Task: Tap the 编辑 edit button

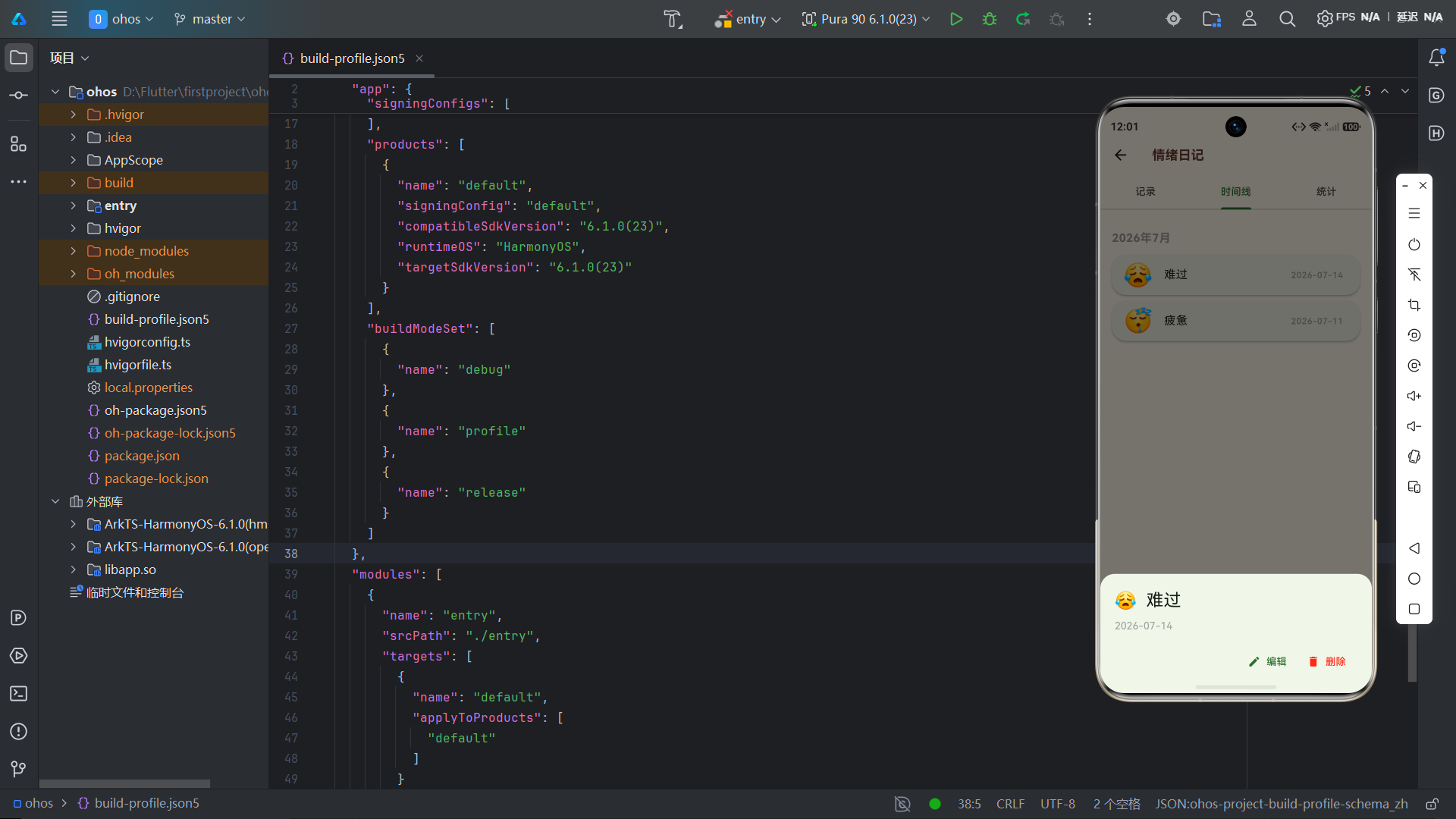Action: point(1267,661)
